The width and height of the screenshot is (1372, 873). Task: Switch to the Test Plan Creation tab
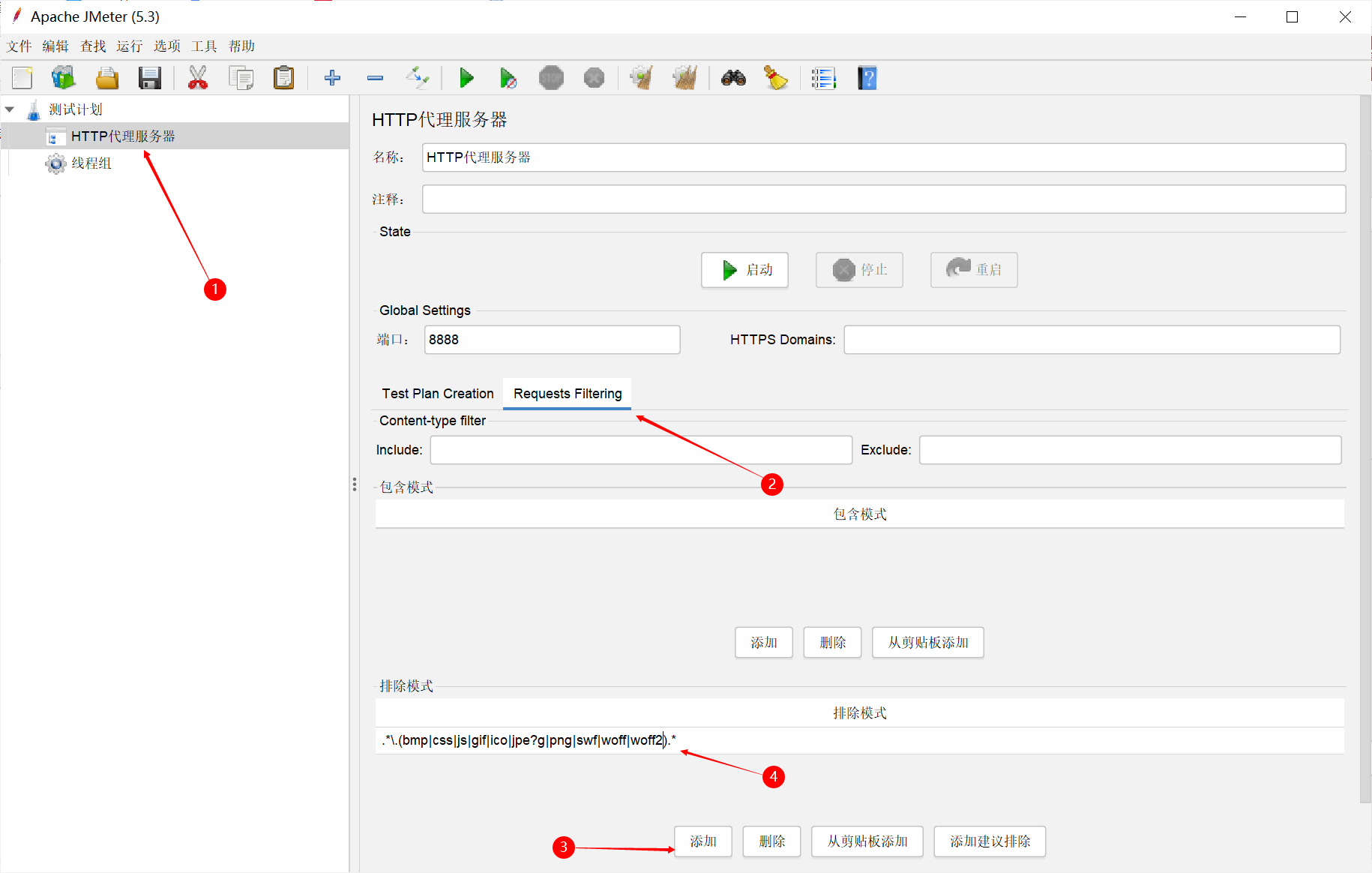tap(438, 394)
